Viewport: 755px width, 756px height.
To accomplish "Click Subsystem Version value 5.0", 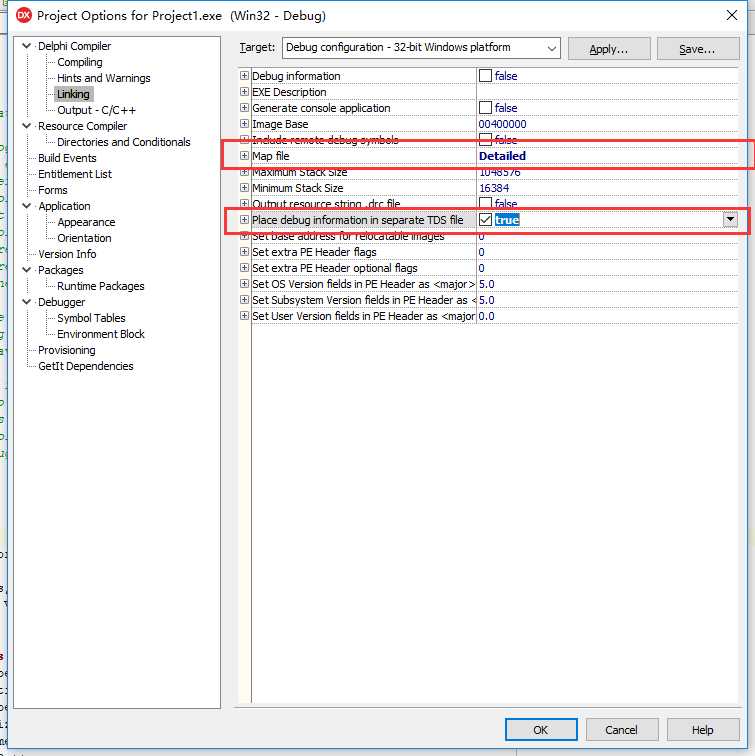I will pyautogui.click(x=486, y=300).
